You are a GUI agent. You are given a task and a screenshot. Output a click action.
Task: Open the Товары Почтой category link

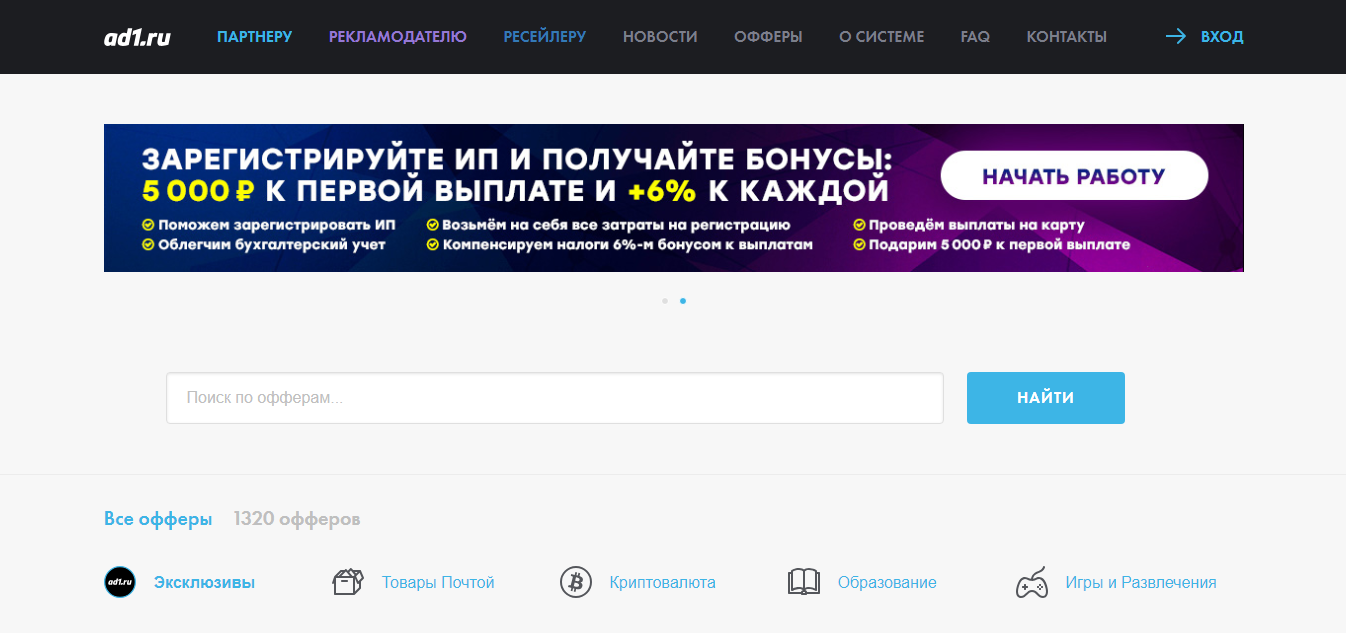[x=438, y=582]
